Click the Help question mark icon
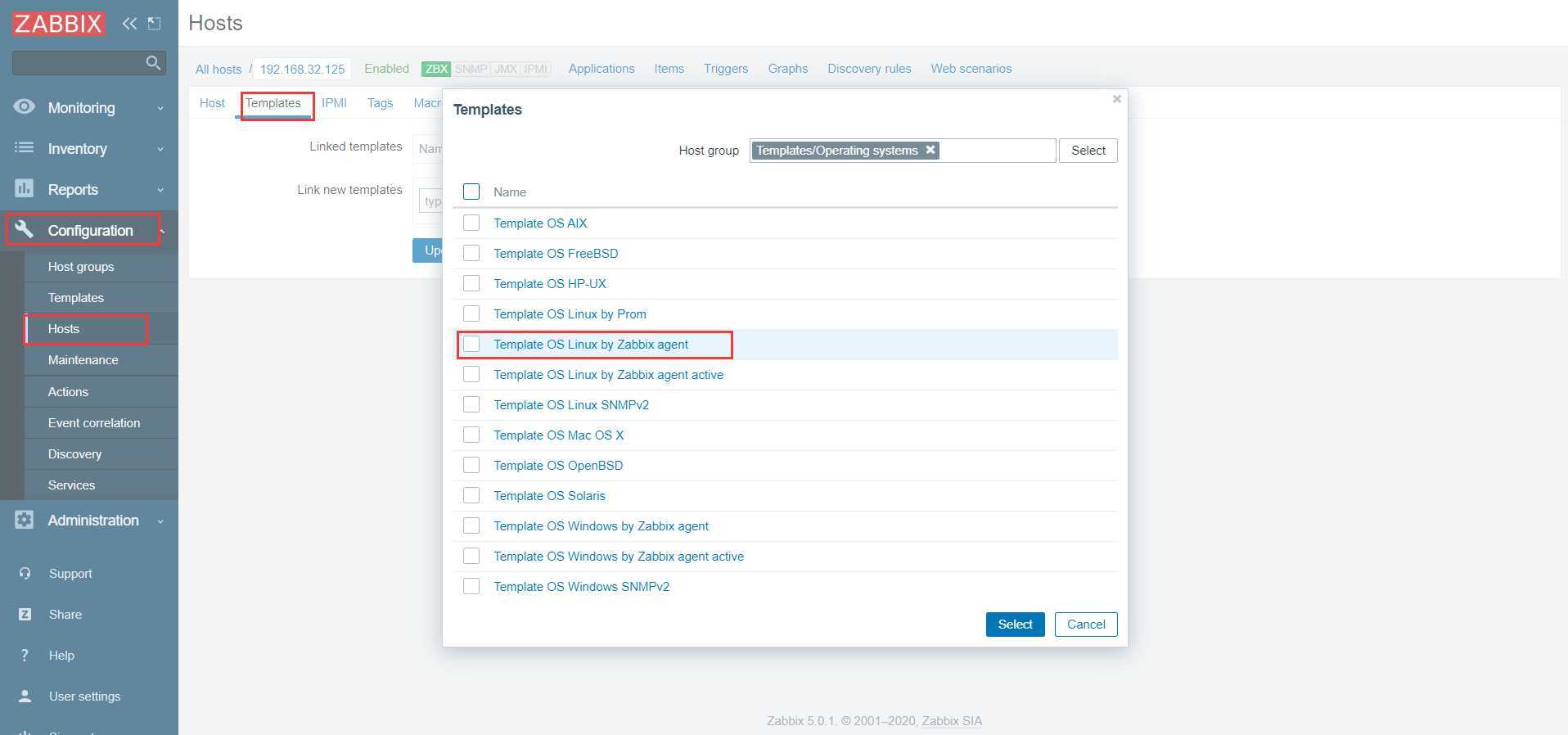Viewport: 1568px width, 735px height. [x=25, y=655]
